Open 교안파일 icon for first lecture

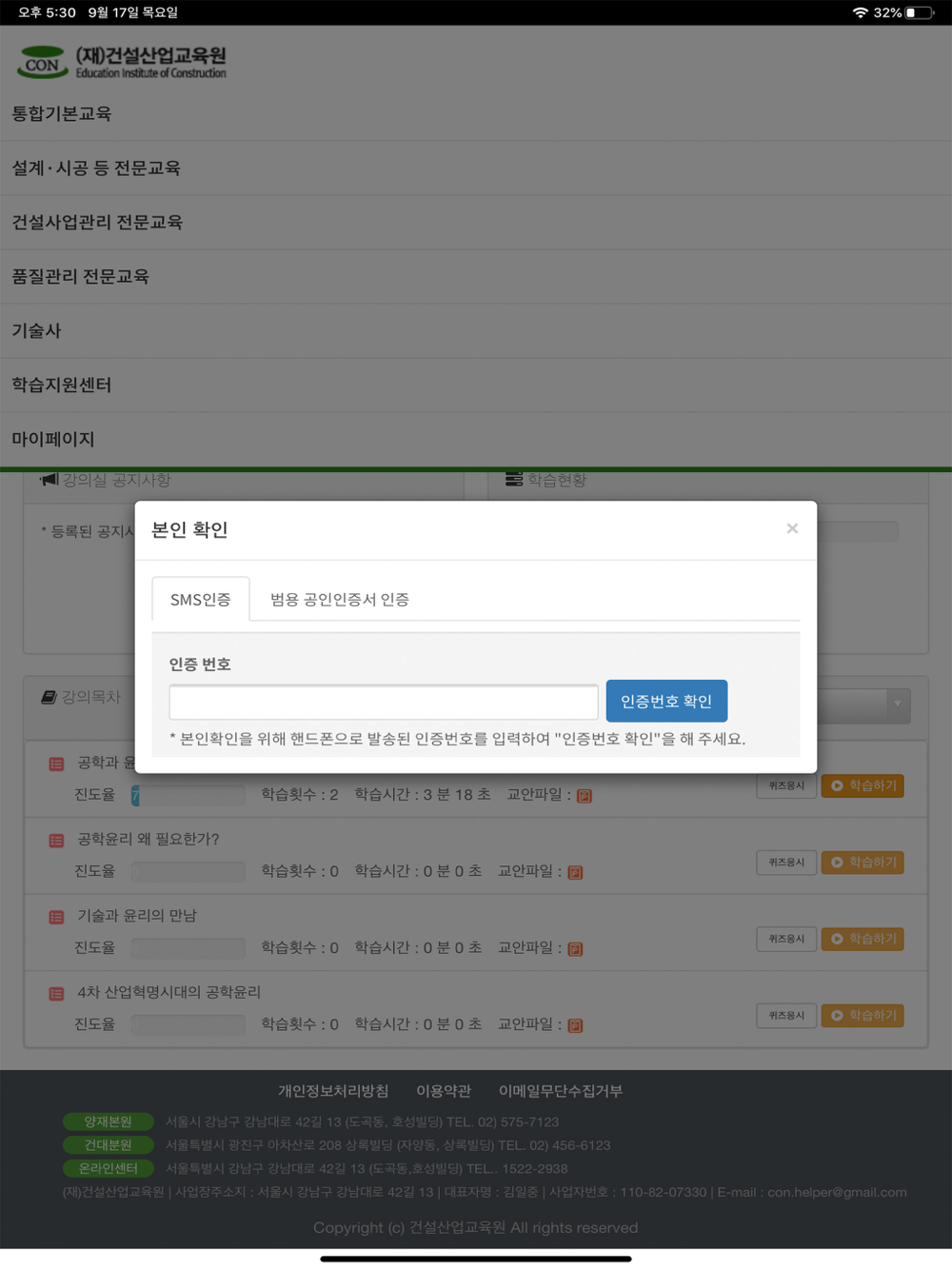coord(585,796)
